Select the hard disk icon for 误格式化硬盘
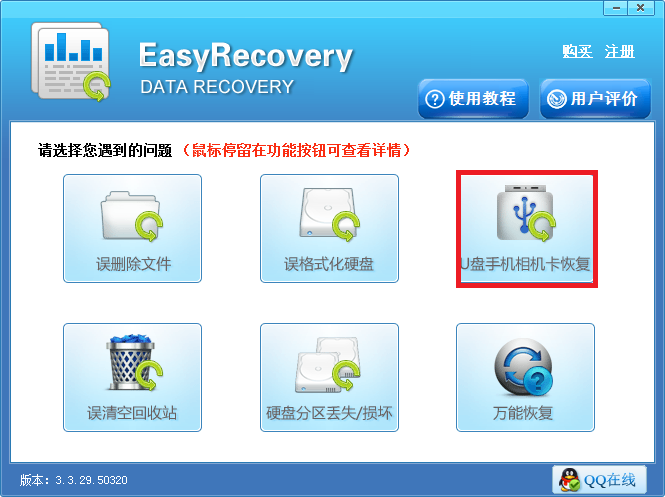 pyautogui.click(x=329, y=214)
